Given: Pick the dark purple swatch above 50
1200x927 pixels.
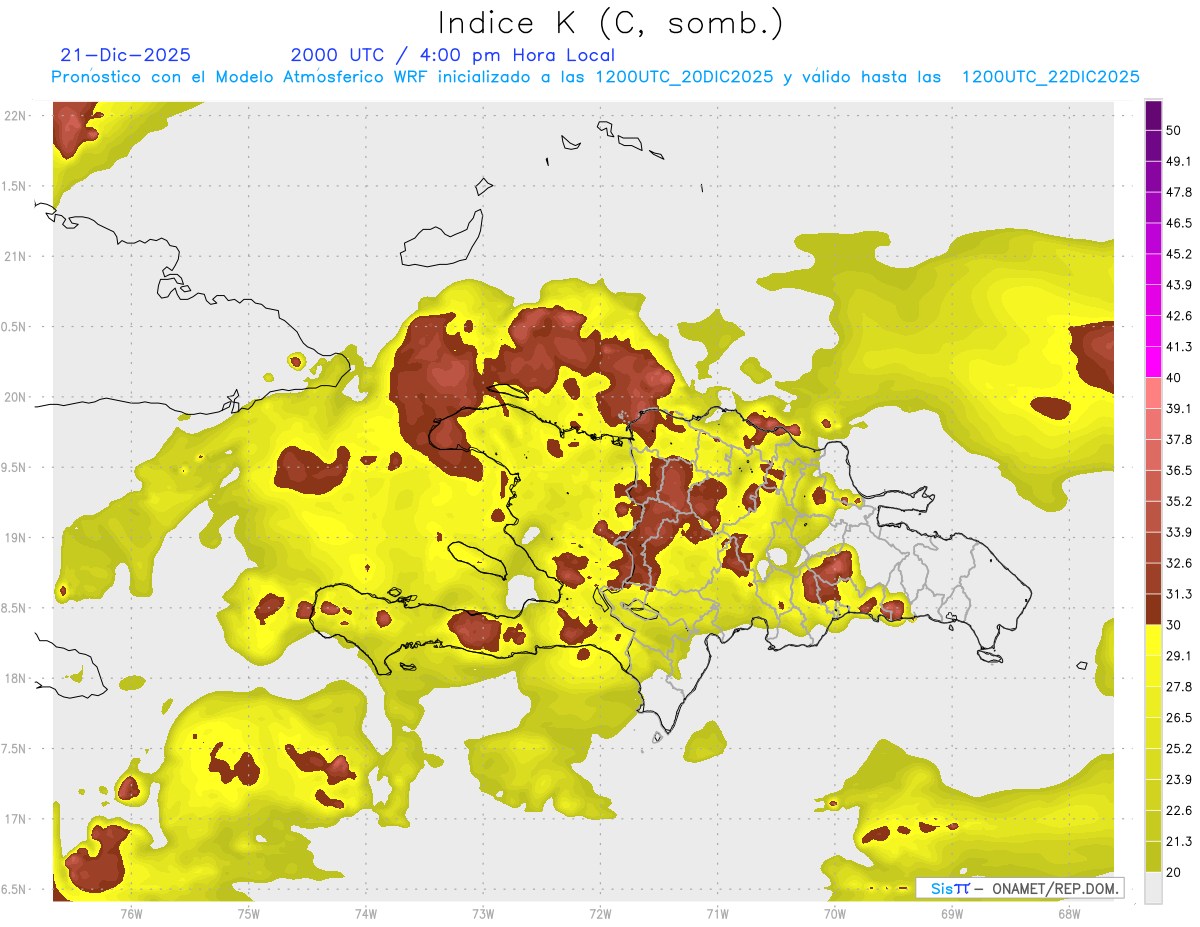Looking at the screenshot, I should (x=1153, y=115).
